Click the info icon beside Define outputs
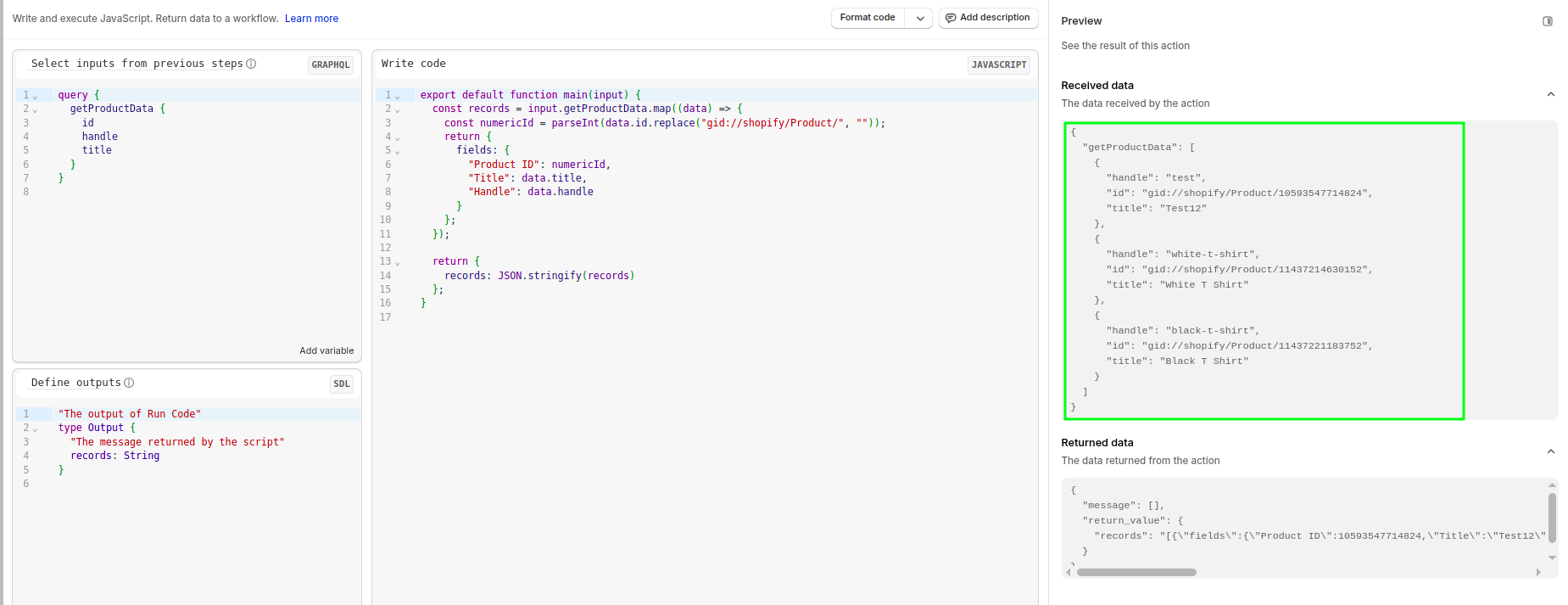The width and height of the screenshot is (1568, 605). tap(129, 383)
